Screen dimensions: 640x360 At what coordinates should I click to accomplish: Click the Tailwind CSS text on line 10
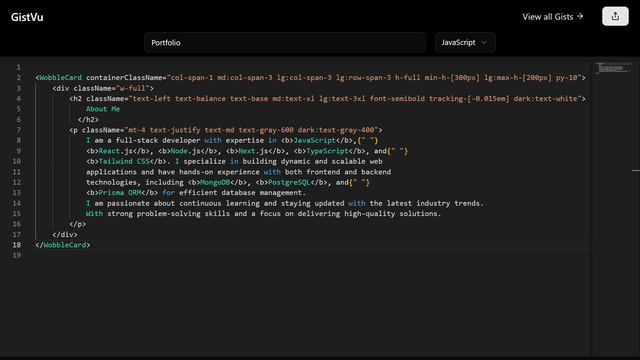(124, 161)
